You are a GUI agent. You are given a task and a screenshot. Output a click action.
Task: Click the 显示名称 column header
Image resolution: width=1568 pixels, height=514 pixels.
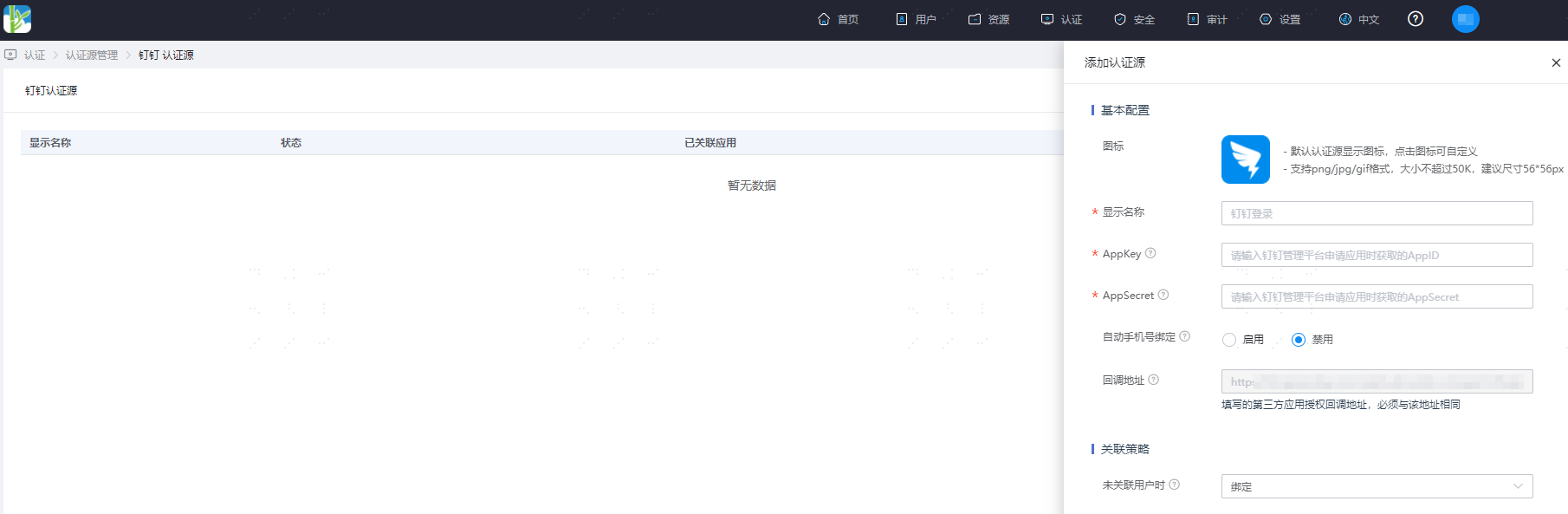click(50, 143)
